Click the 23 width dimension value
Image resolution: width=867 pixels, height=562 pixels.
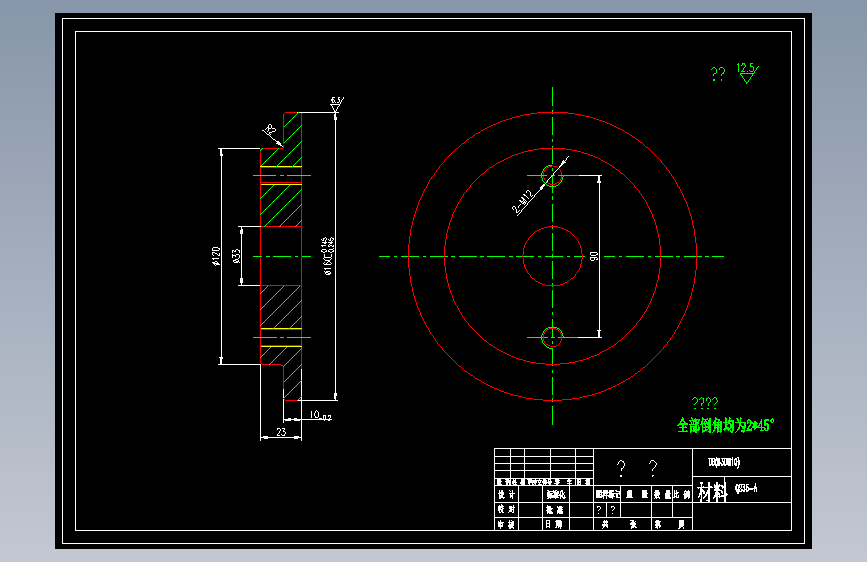281,432
